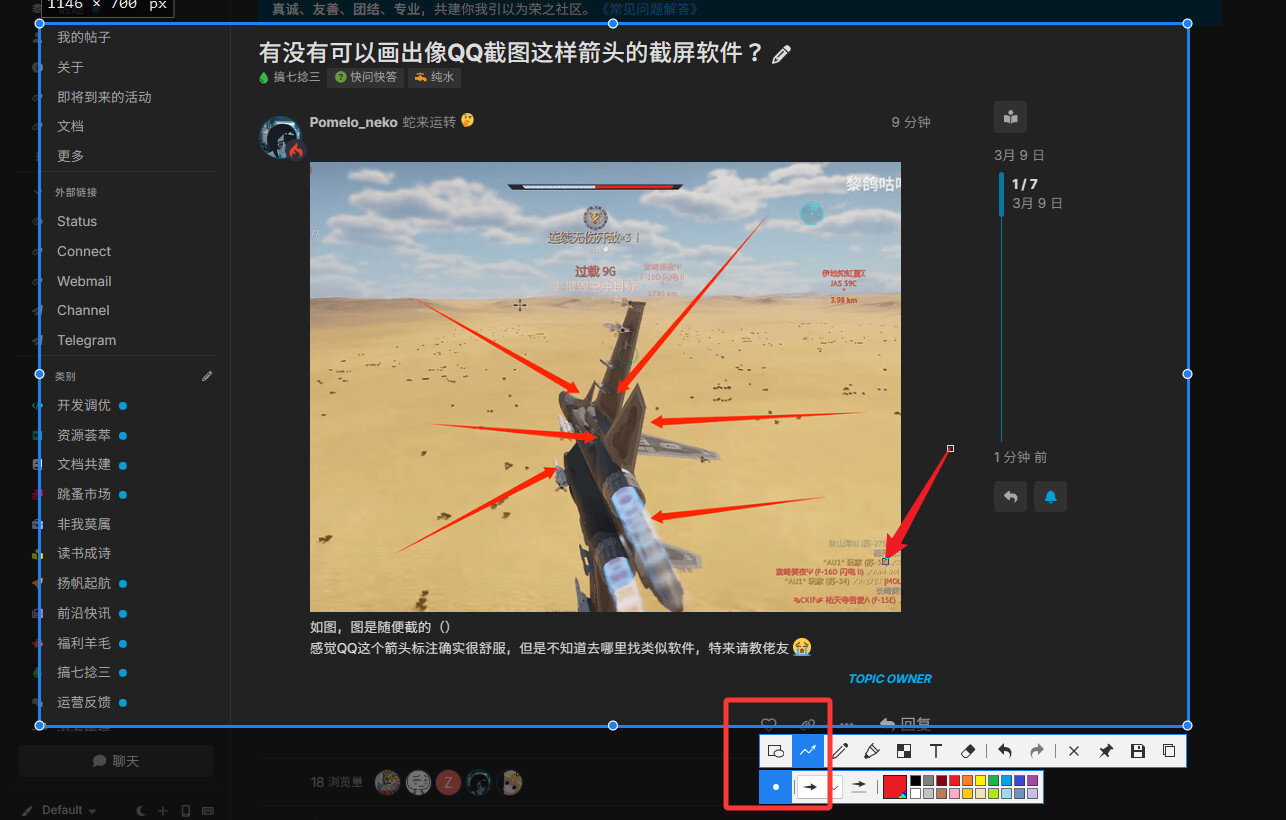Select the mosaic blur tool
The width and height of the screenshot is (1286, 820).
pyautogui.click(x=903, y=751)
